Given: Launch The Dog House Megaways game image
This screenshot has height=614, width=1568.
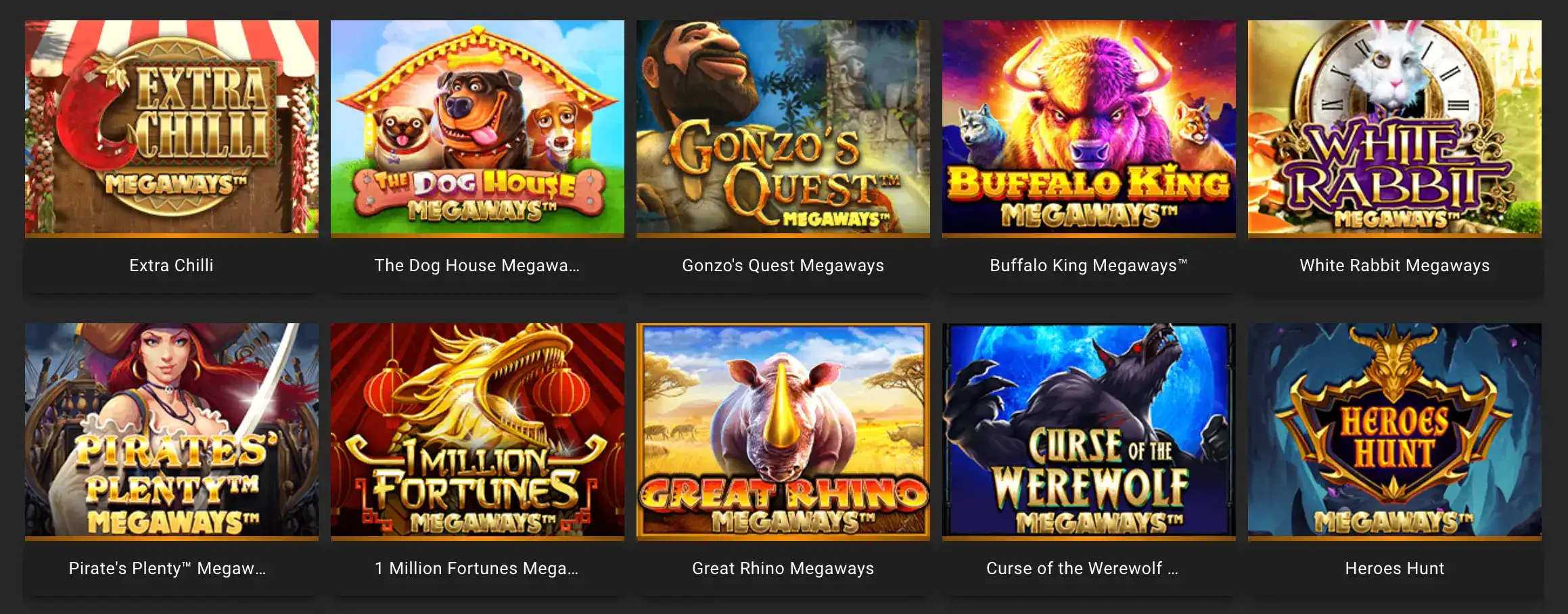Looking at the screenshot, I should (x=478, y=127).
